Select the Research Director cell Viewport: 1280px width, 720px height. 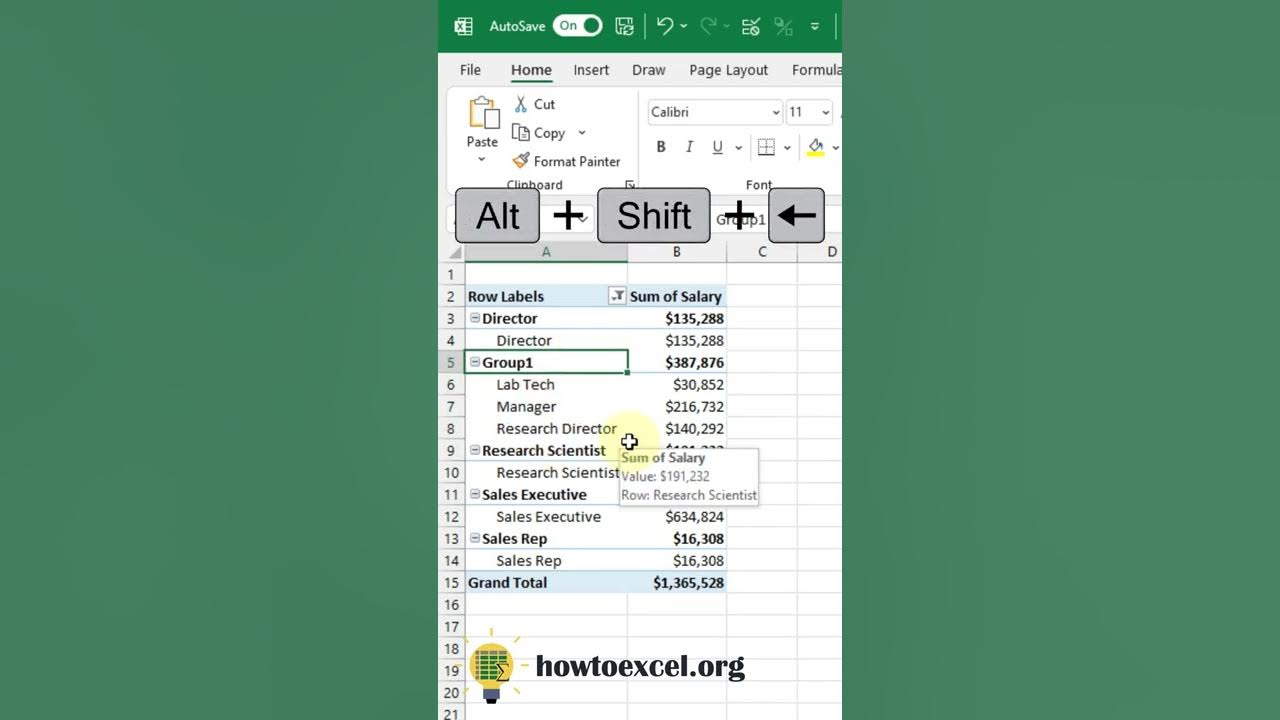(x=546, y=428)
